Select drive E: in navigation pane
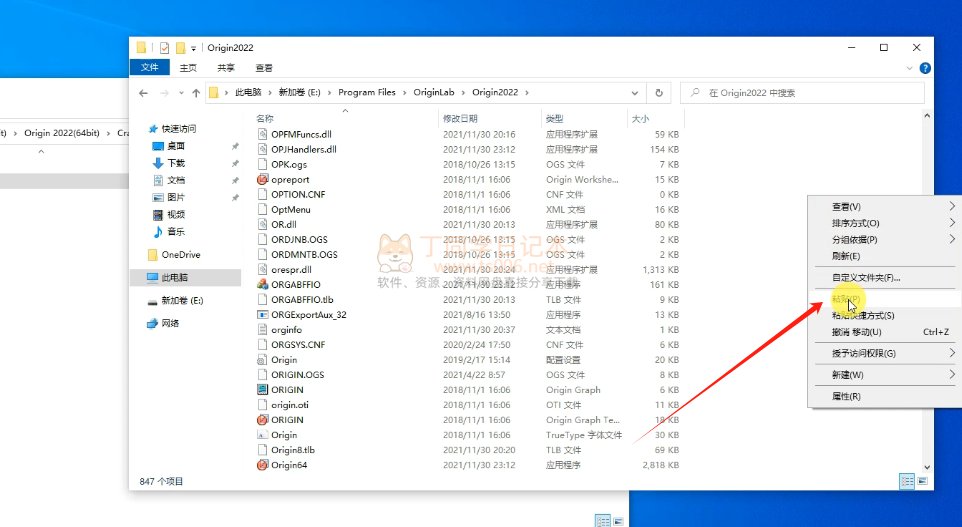The image size is (962, 527). (175, 301)
